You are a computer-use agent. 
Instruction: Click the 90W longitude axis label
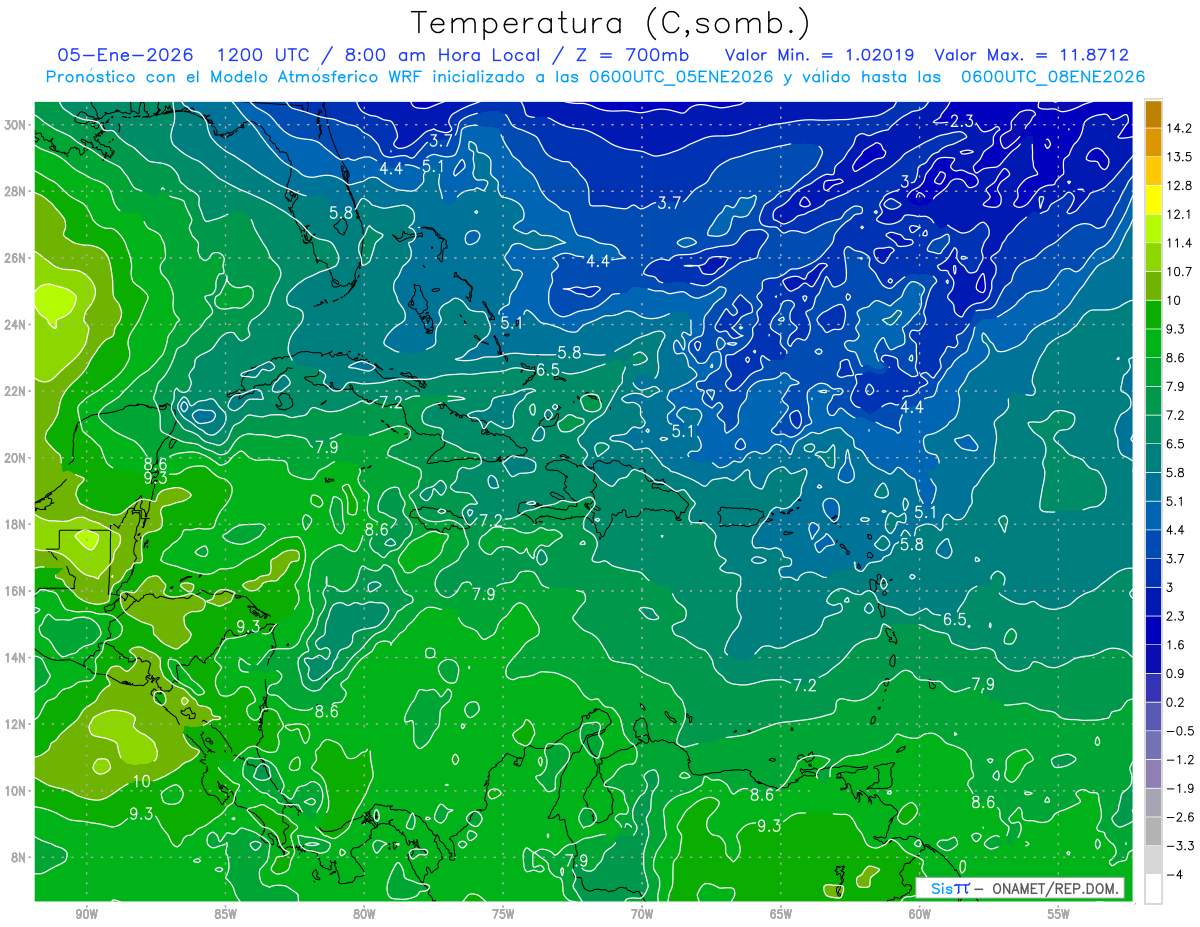point(86,915)
